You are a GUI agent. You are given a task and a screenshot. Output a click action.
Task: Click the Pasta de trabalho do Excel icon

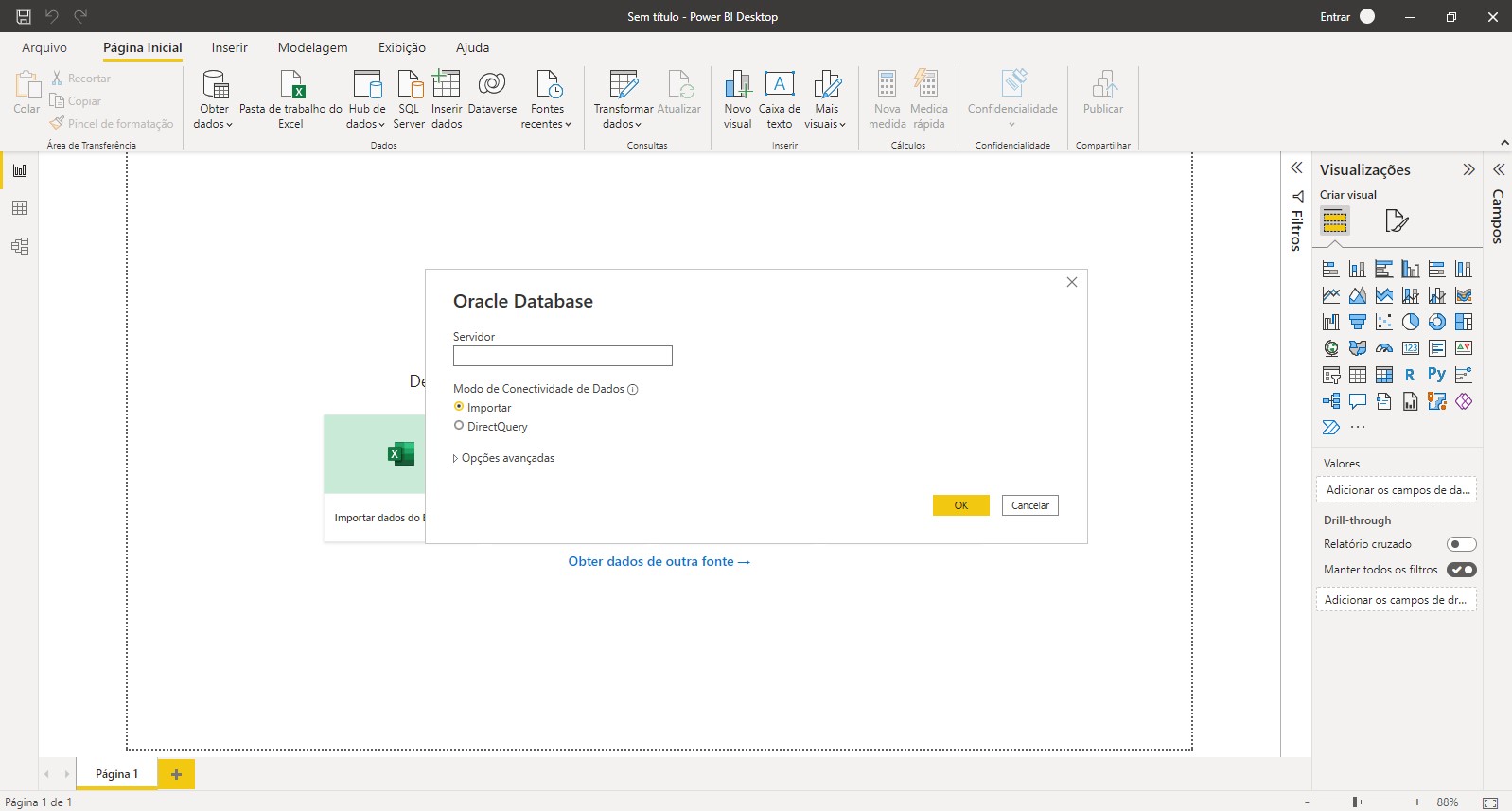[291, 84]
